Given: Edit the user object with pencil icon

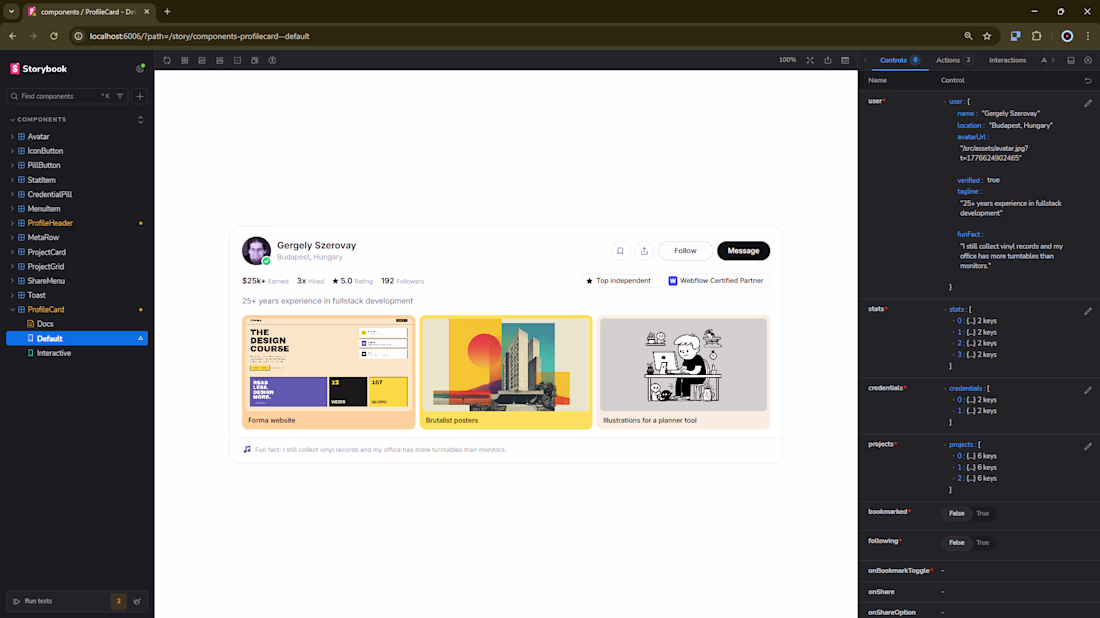Looking at the screenshot, I should pos(1088,103).
